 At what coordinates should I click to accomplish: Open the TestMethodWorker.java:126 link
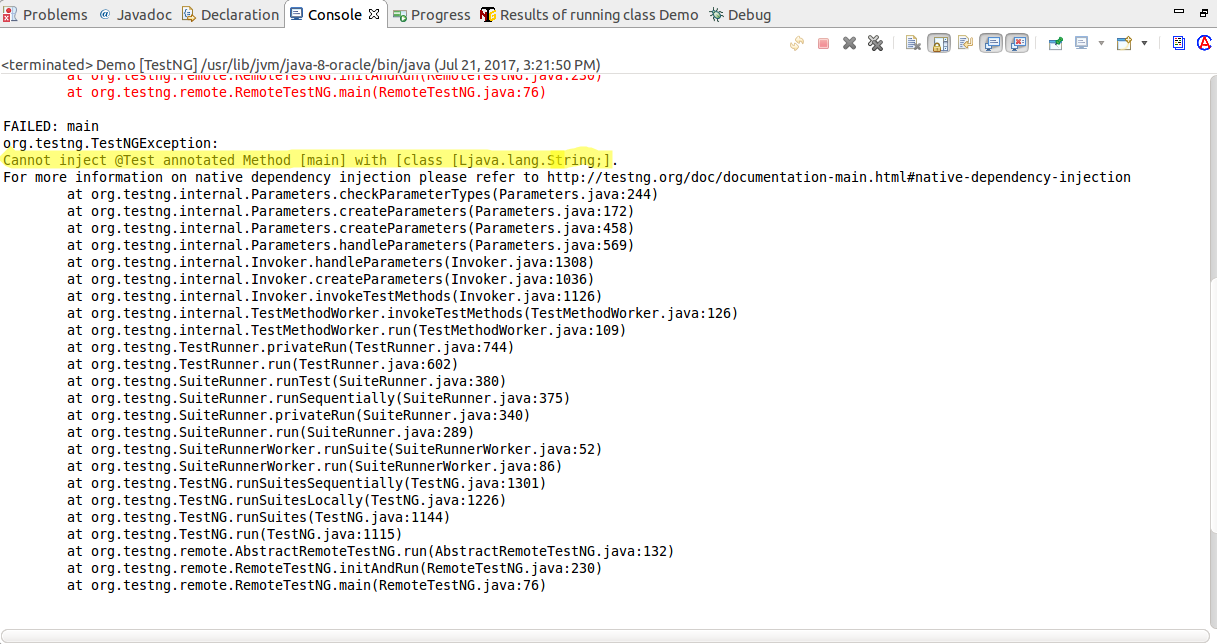click(633, 313)
